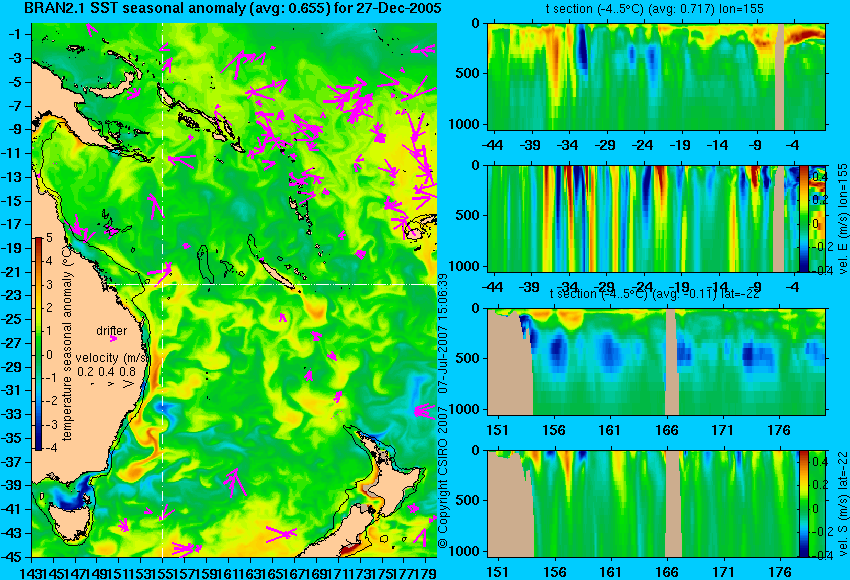Click the "176" label under the south velocity section

780,572
